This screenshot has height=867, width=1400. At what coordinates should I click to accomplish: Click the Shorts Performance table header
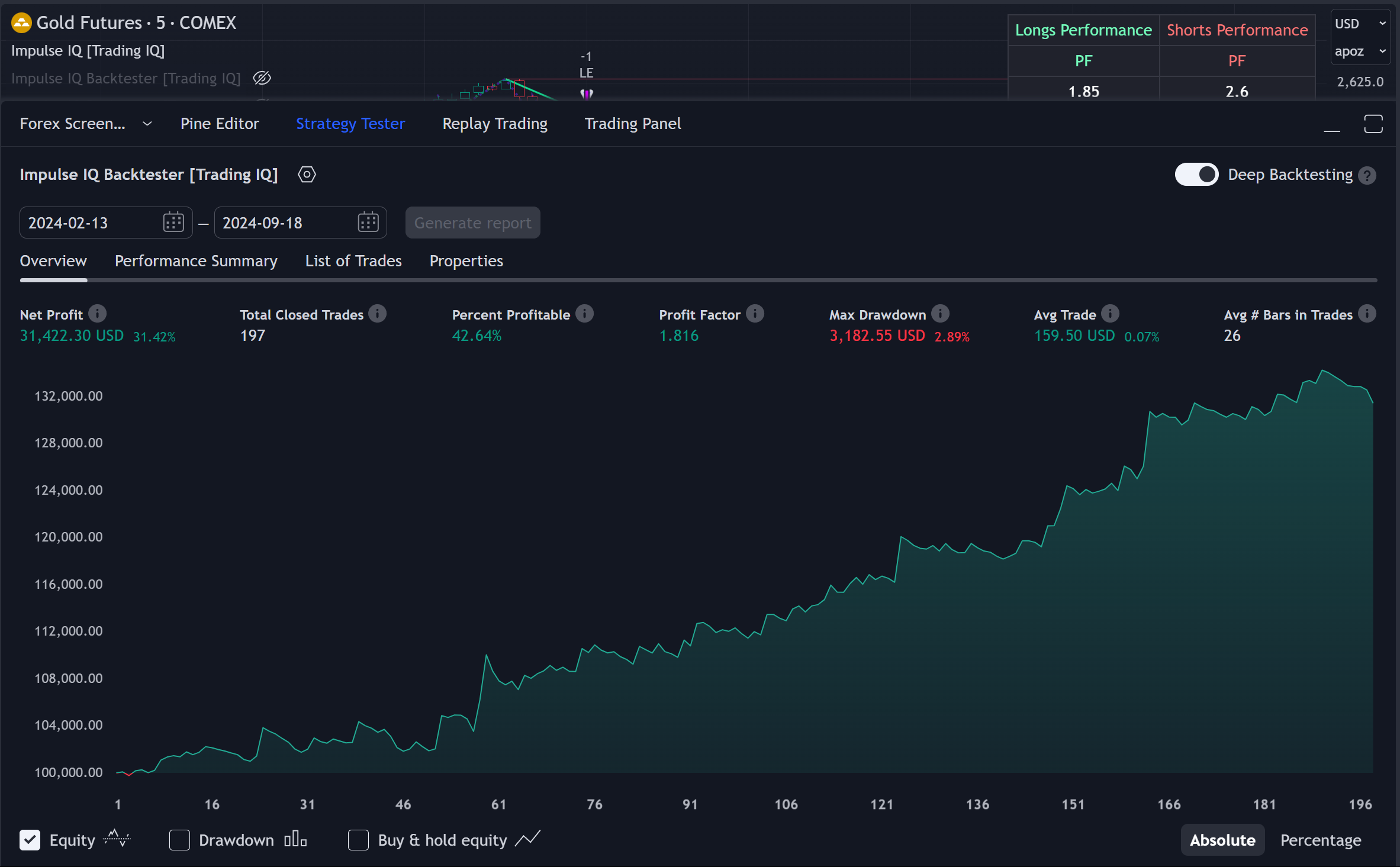(1237, 30)
